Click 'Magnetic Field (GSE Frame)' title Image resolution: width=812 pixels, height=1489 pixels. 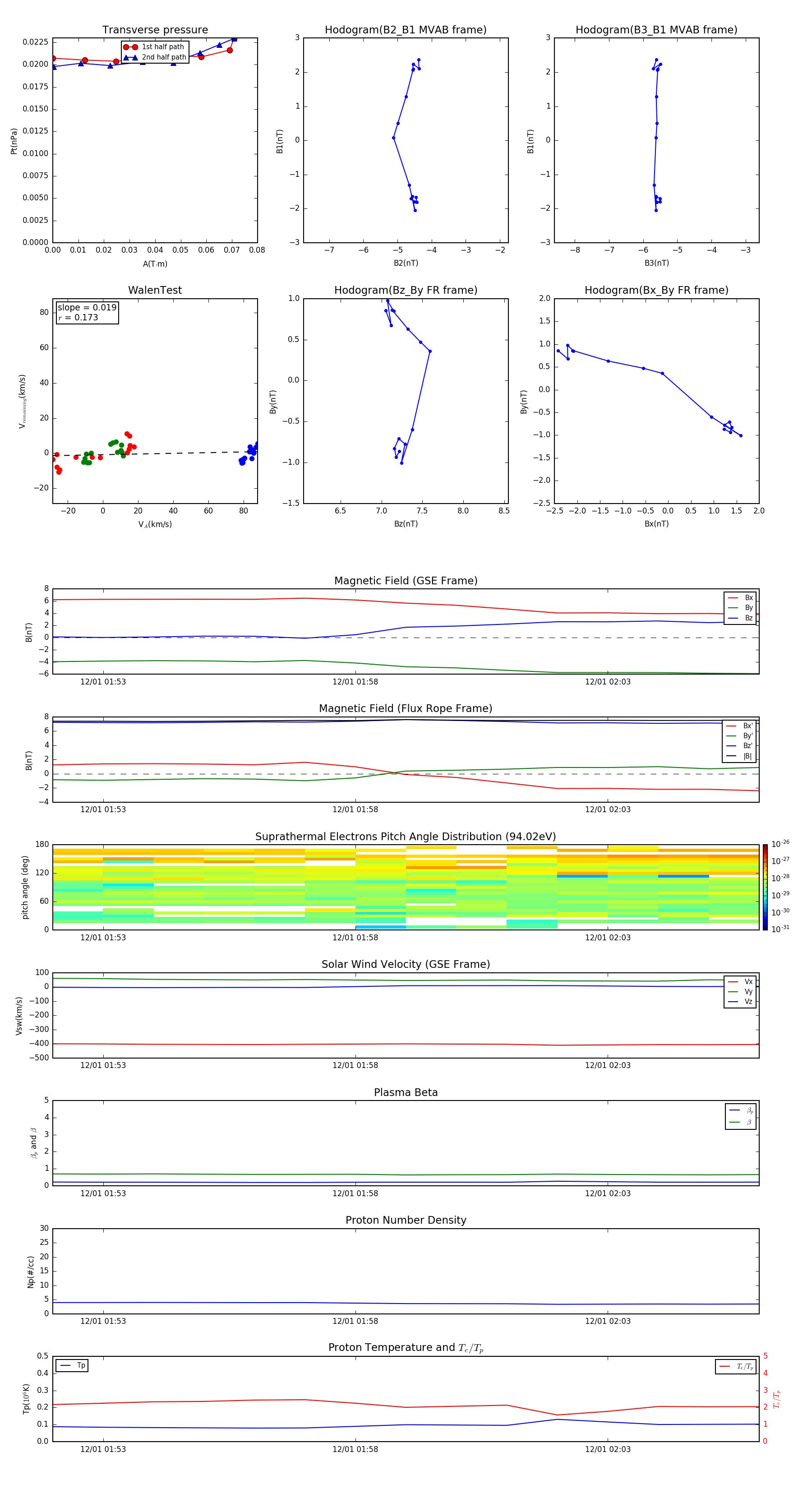tap(406, 581)
